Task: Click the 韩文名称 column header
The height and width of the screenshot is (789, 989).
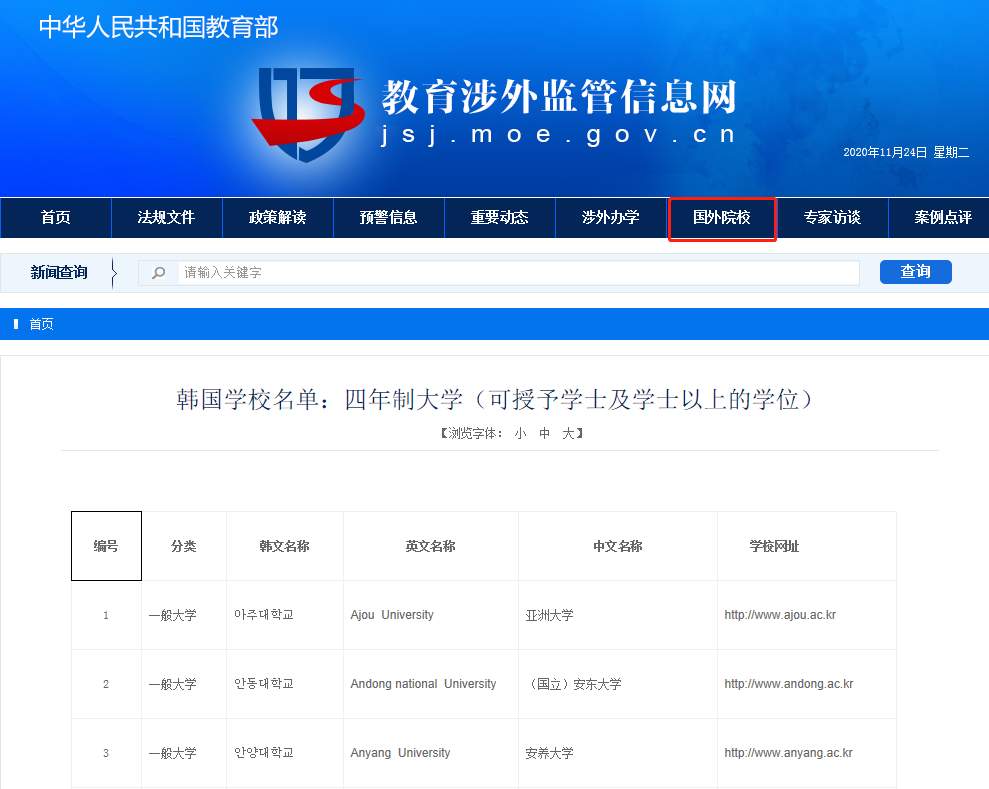Action: pyautogui.click(x=284, y=546)
